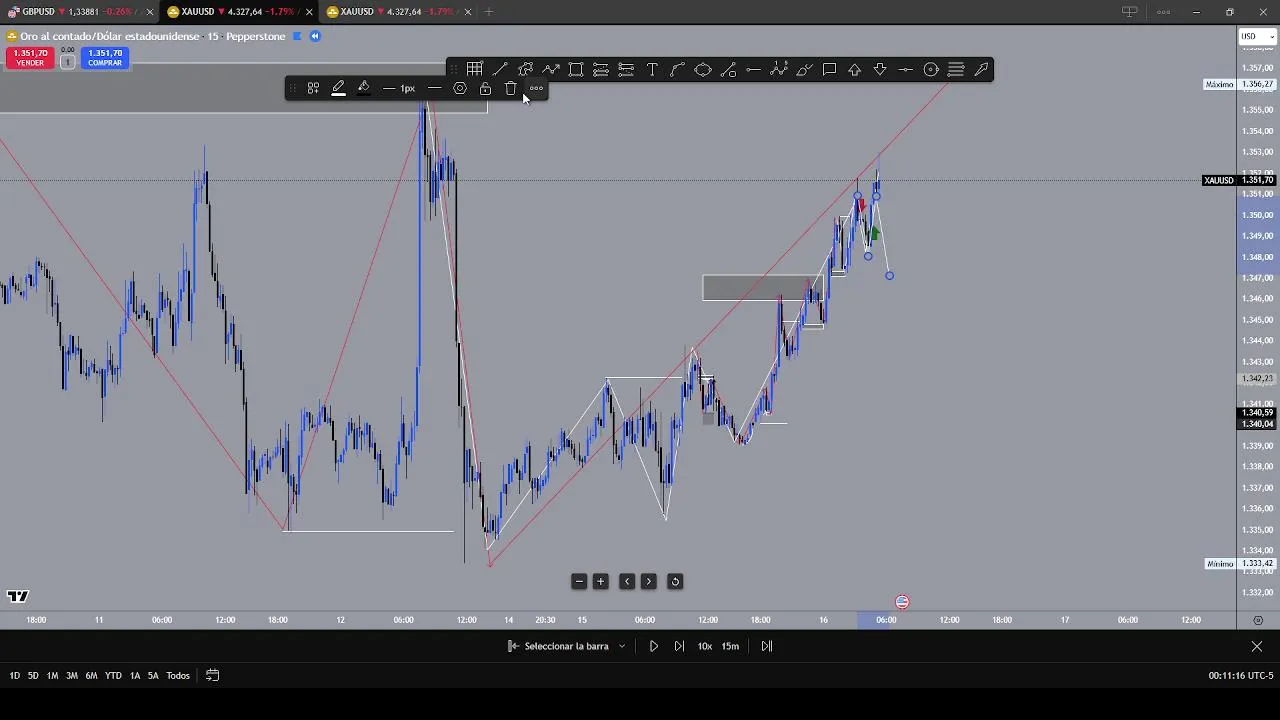Select the long position tool

601,69
